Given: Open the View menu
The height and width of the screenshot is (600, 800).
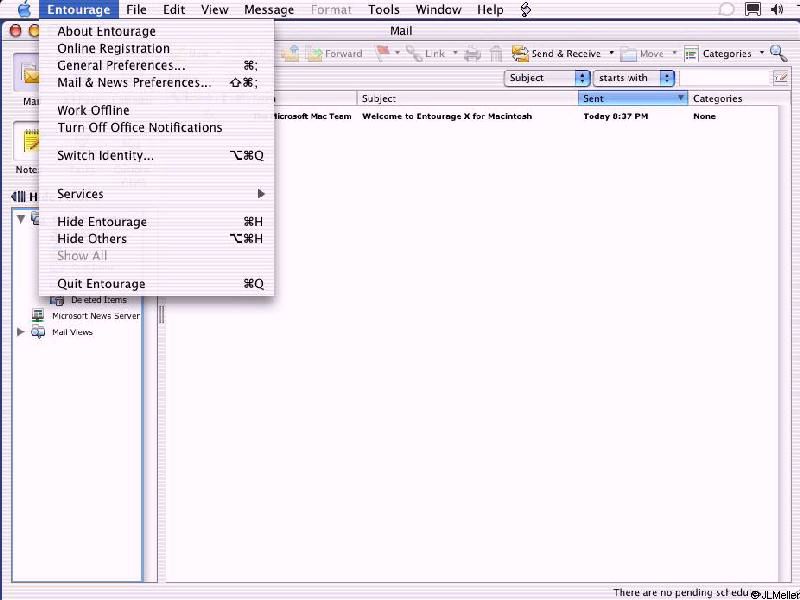Looking at the screenshot, I should point(214,9).
